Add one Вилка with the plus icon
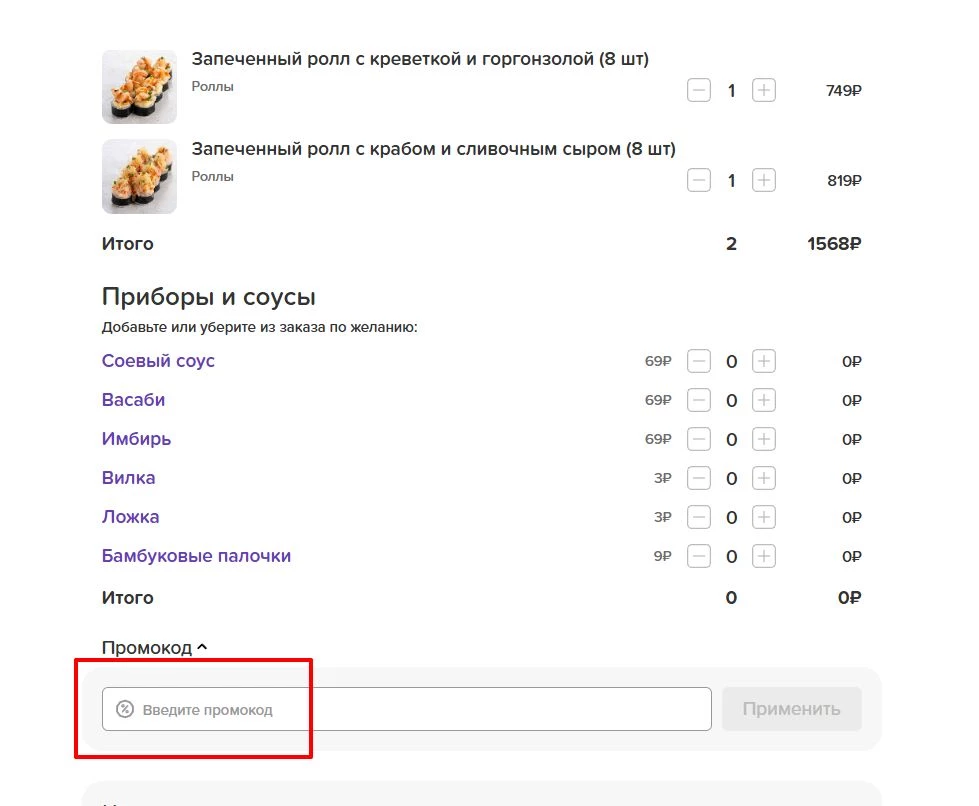The image size is (979, 806). pos(763,478)
